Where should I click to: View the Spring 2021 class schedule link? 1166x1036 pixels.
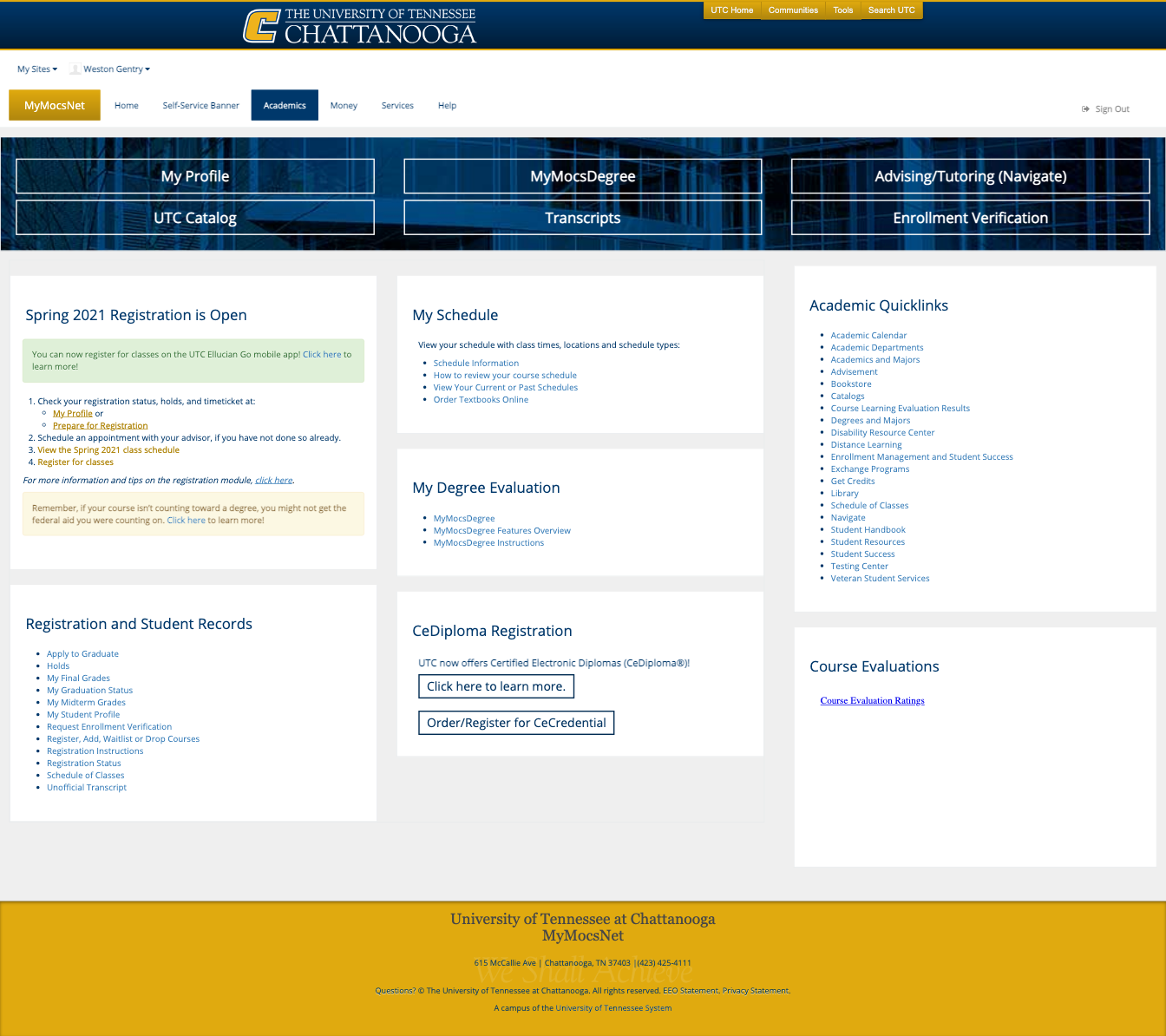(108, 450)
